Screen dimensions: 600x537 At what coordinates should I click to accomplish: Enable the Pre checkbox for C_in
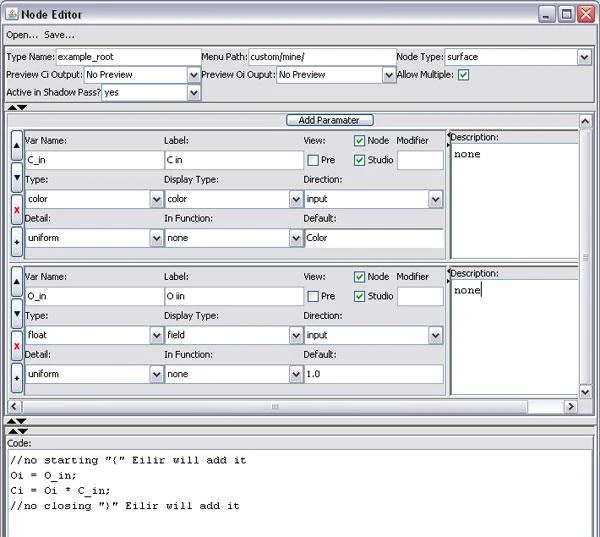pyautogui.click(x=314, y=159)
